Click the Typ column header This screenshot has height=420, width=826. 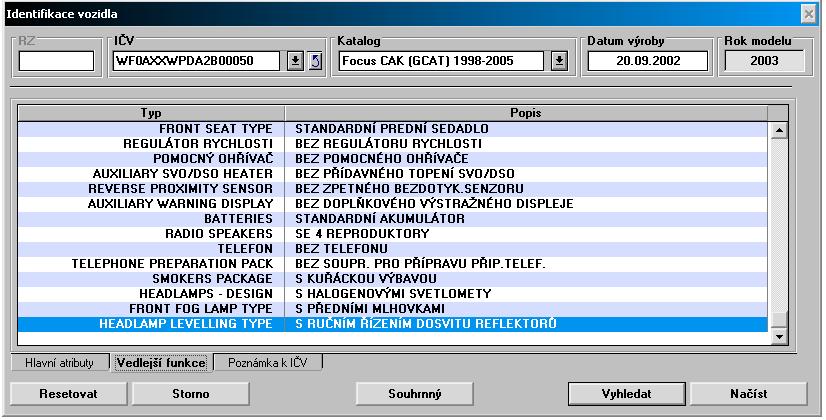[152, 113]
